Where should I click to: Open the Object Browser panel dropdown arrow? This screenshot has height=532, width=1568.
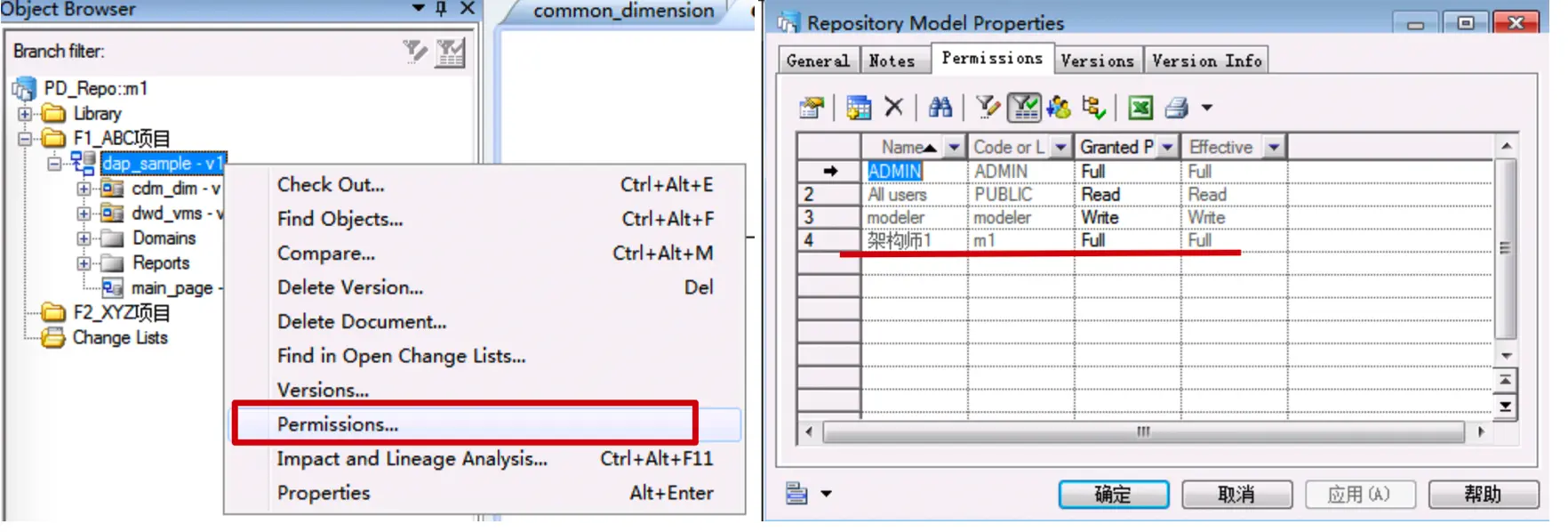pyautogui.click(x=418, y=8)
